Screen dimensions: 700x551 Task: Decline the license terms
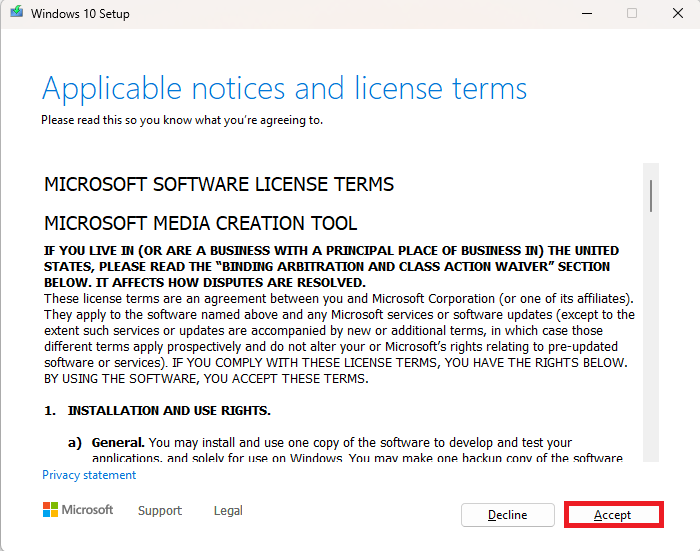coord(508,515)
